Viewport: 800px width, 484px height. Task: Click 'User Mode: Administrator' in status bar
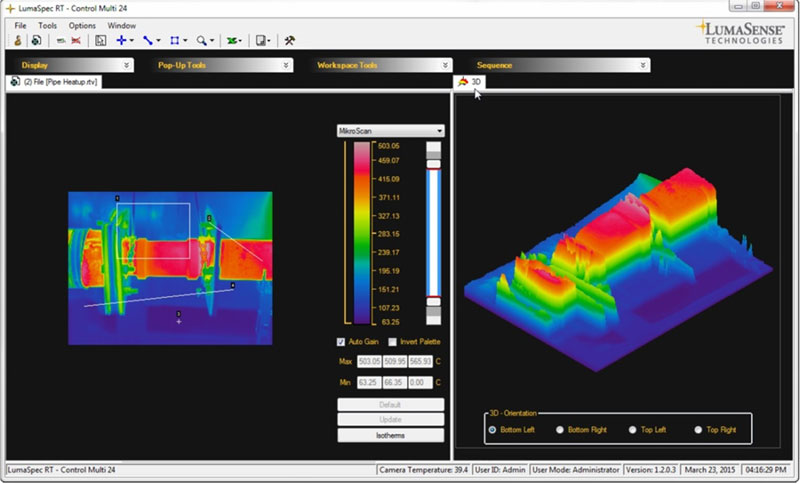(x=576, y=470)
